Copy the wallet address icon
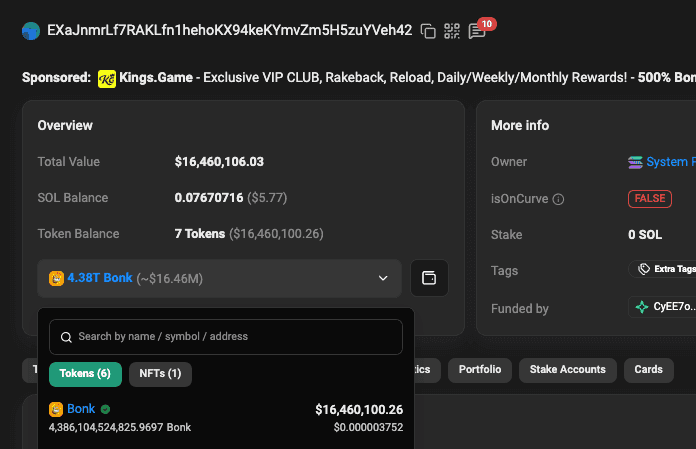This screenshot has width=696, height=449. point(428,31)
